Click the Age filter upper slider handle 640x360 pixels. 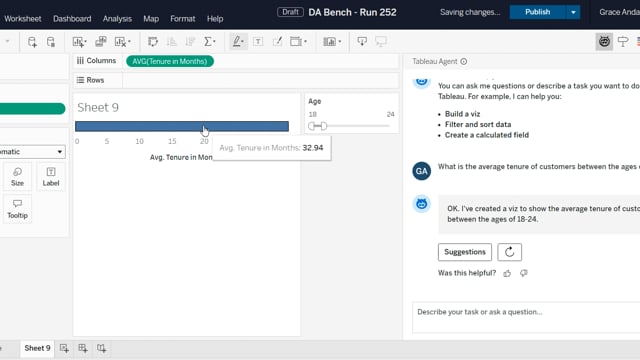tap(324, 126)
